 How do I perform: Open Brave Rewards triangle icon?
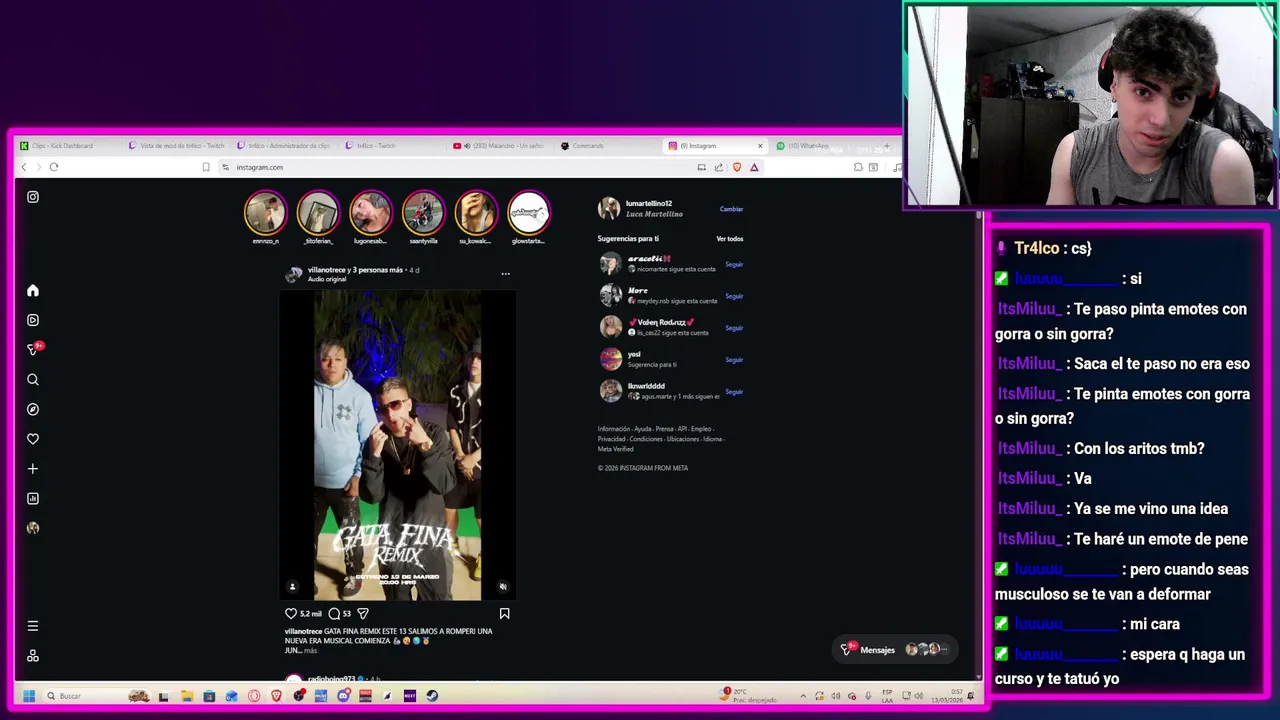[x=754, y=167]
